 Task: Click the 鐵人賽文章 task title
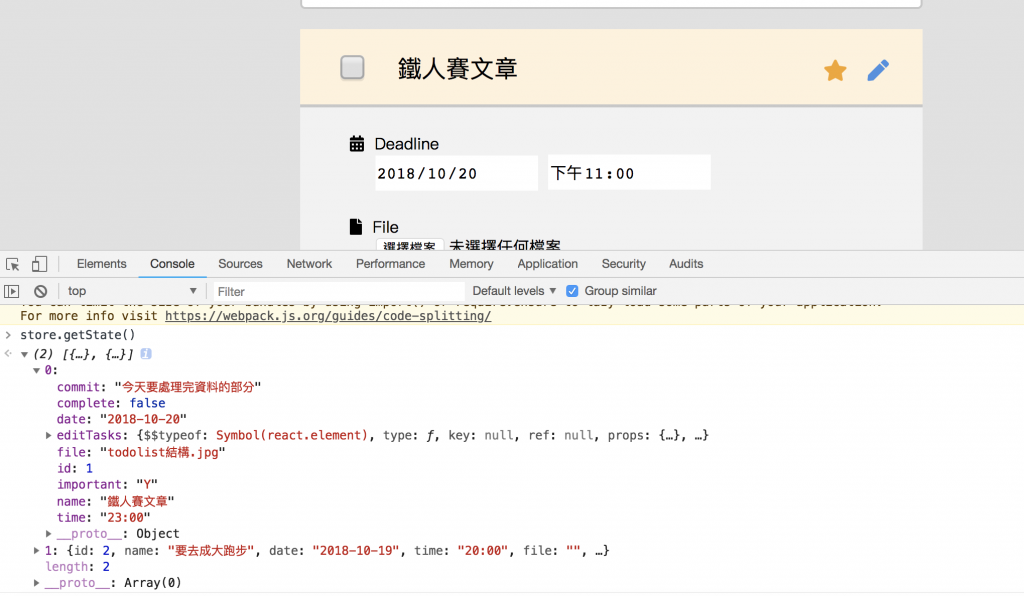coord(457,69)
